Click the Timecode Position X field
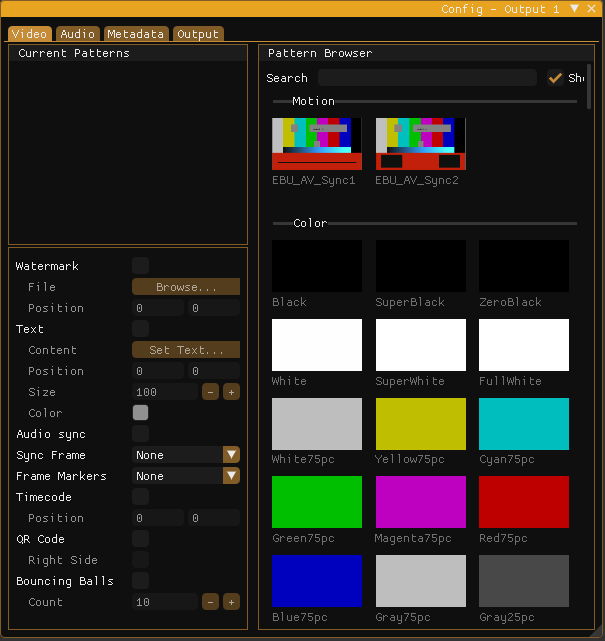The width and height of the screenshot is (605, 641). pos(158,518)
